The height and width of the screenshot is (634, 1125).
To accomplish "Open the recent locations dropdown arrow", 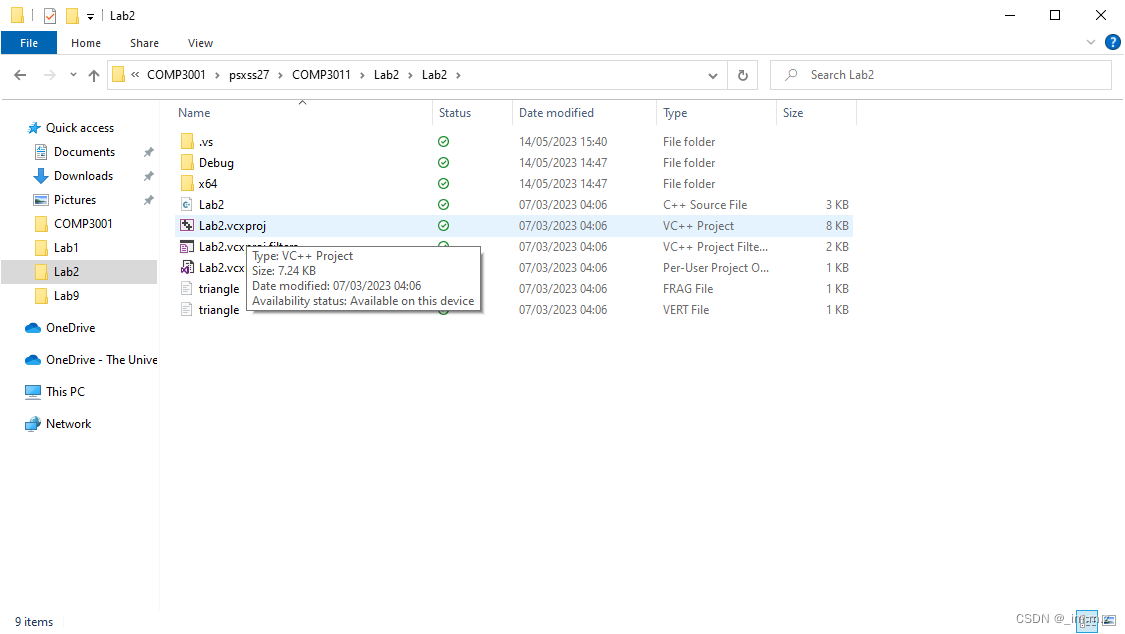I will (x=73, y=75).
